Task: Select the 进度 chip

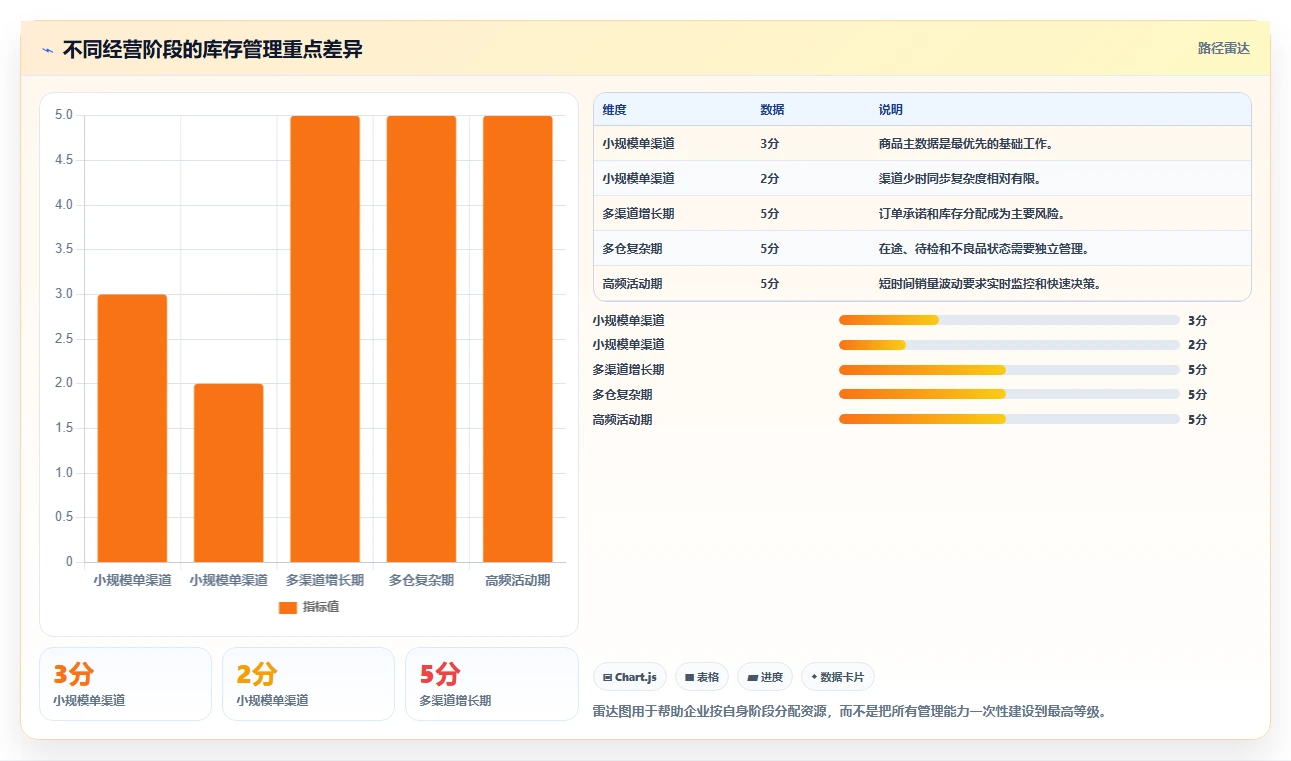Action: pyautogui.click(x=765, y=677)
